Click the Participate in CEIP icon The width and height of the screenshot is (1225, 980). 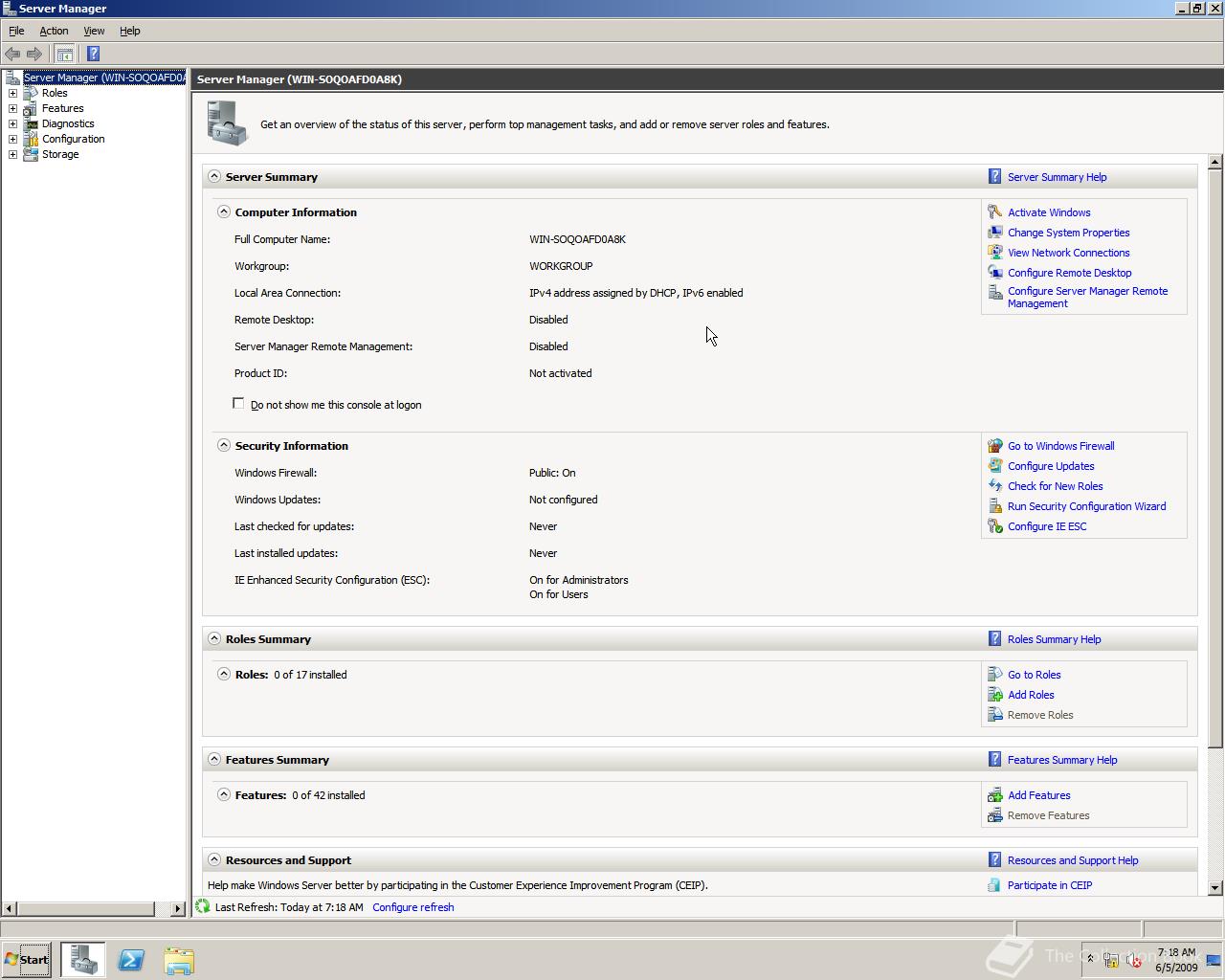995,885
